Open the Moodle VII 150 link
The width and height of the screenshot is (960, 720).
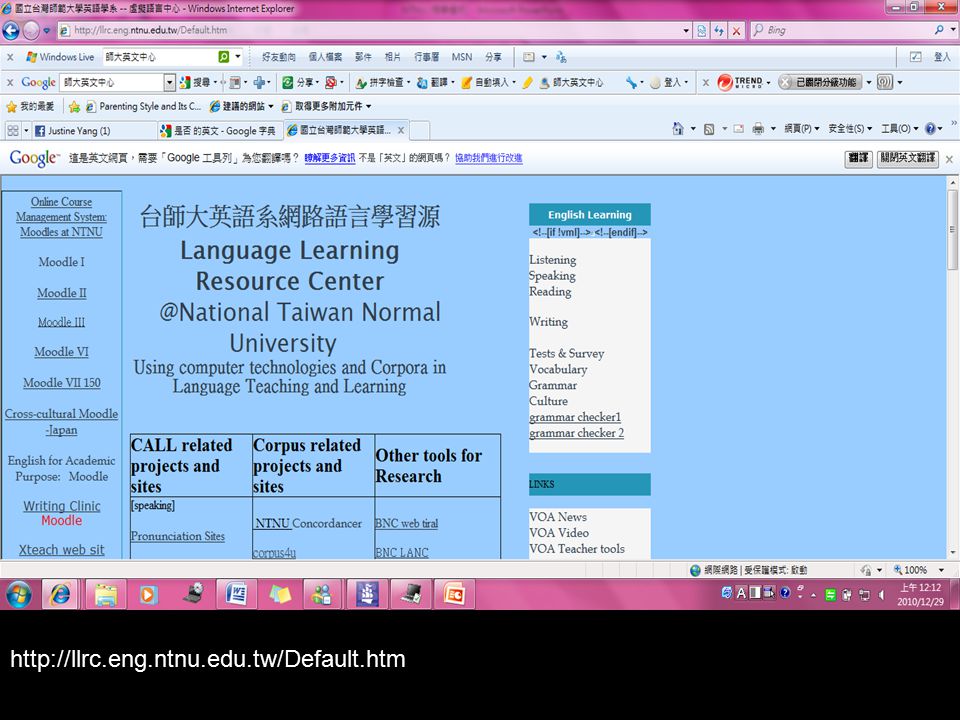coord(61,383)
